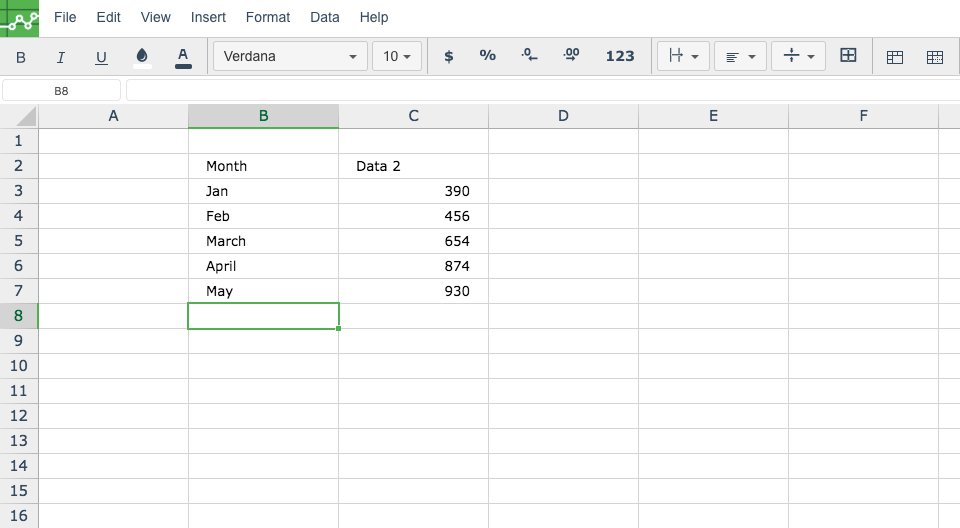960x528 pixels.
Task: Apply currency format with dollar icon
Action: [449, 56]
